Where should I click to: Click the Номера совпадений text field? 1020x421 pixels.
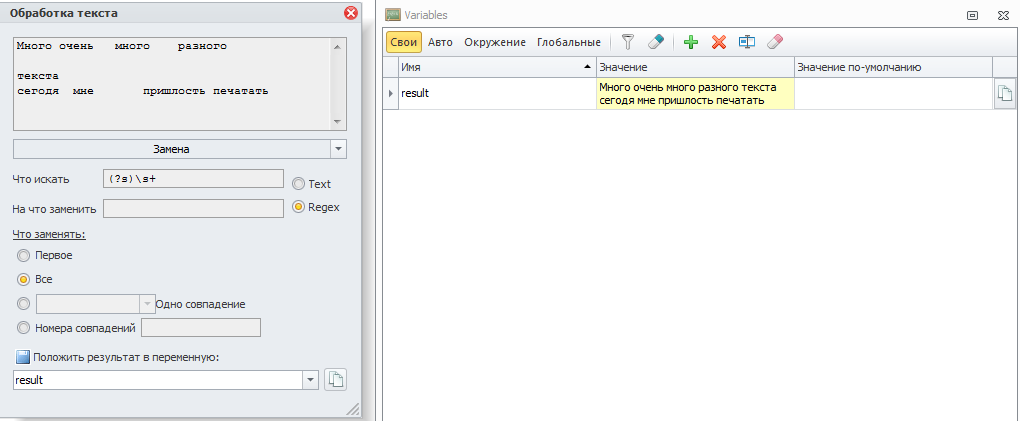(x=201, y=328)
